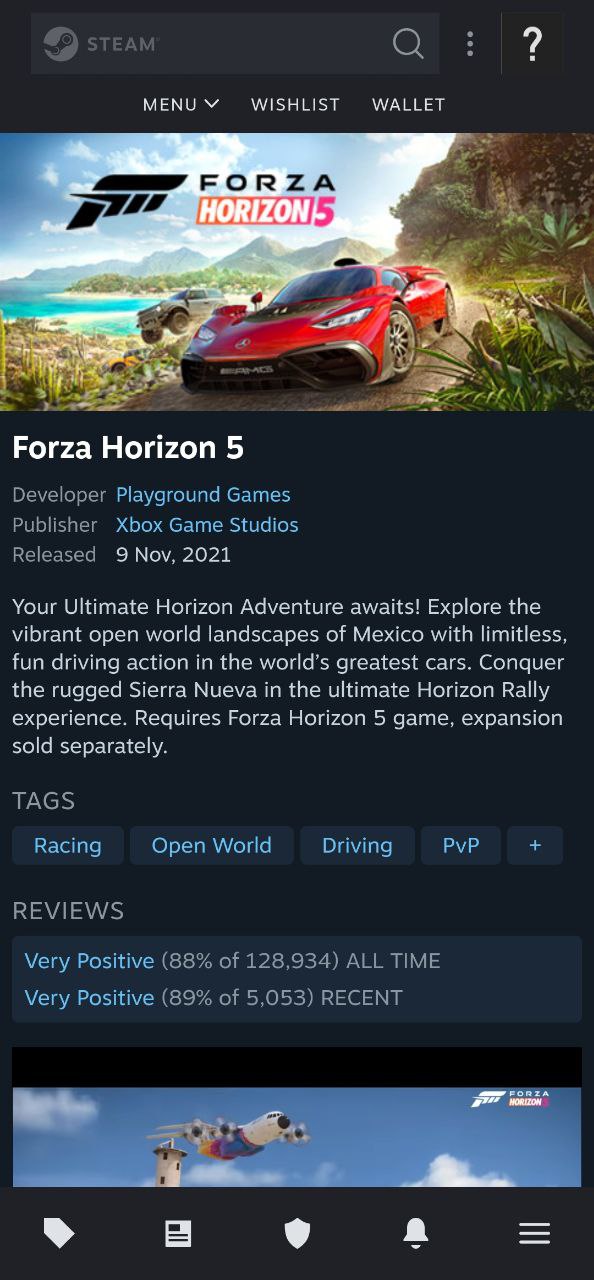Image resolution: width=594 pixels, height=1280 pixels.
Task: Click the Steam logo icon
Action: (x=61, y=44)
